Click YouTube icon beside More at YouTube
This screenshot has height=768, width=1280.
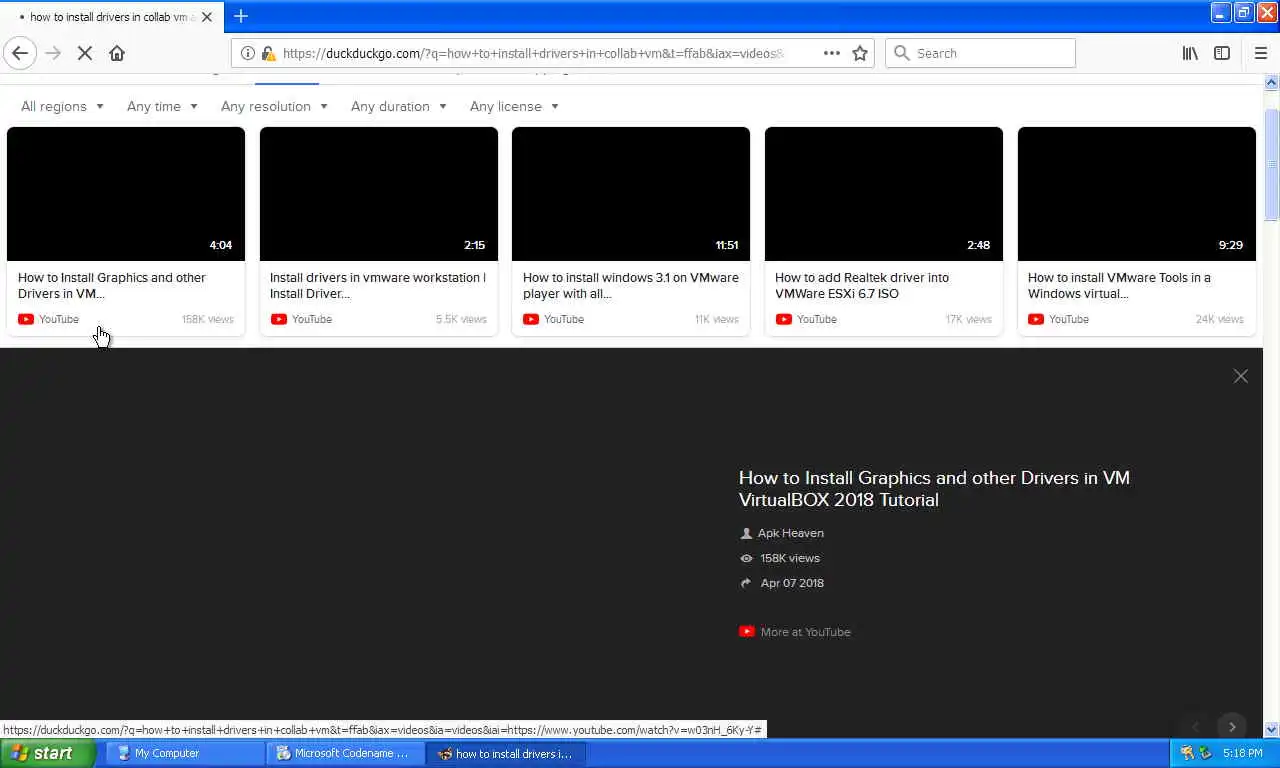(x=747, y=631)
